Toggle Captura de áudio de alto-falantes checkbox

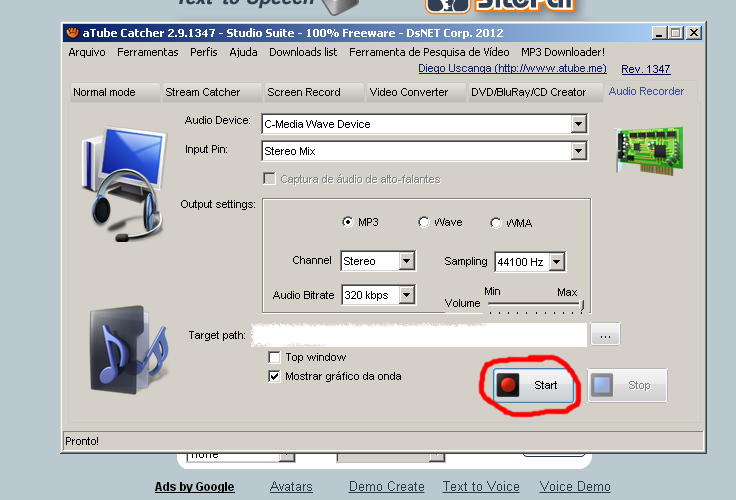point(269,179)
